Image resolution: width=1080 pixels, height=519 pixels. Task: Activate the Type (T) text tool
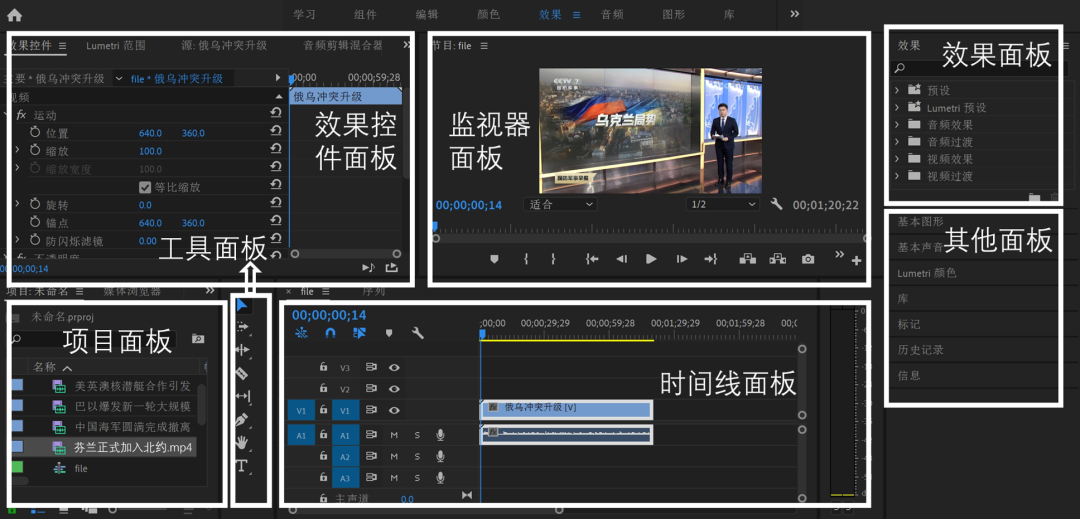click(241, 466)
